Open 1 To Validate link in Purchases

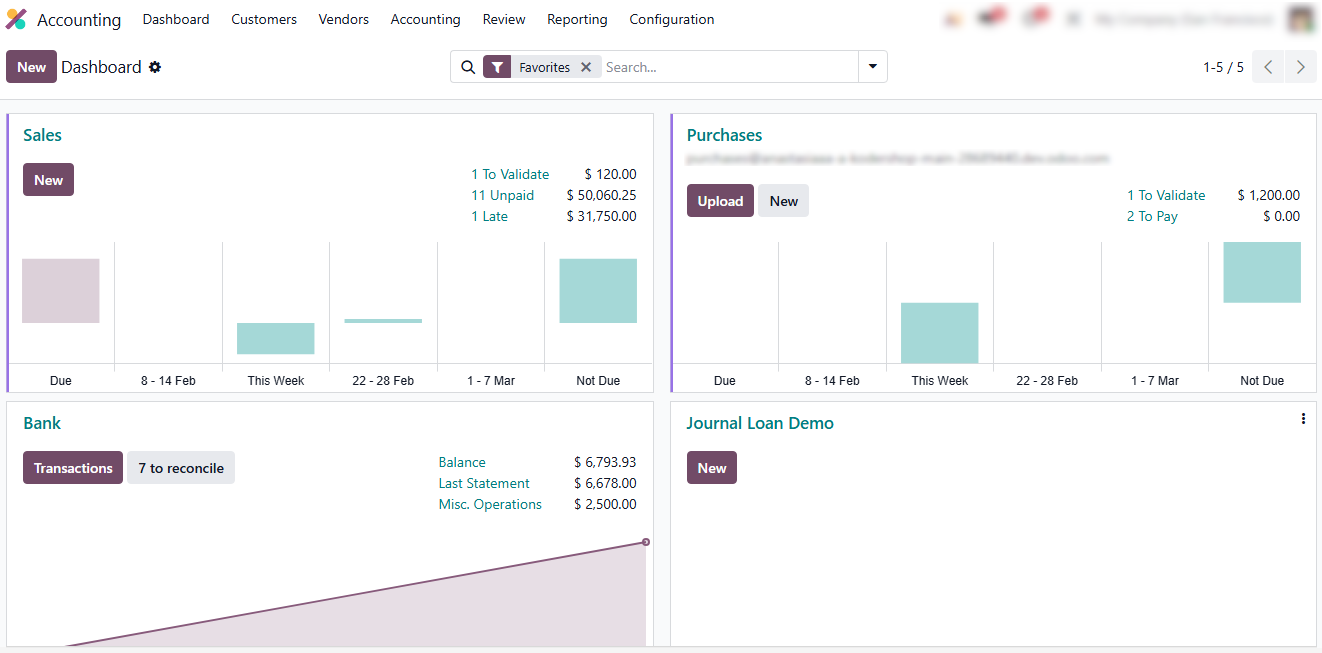(x=1166, y=195)
